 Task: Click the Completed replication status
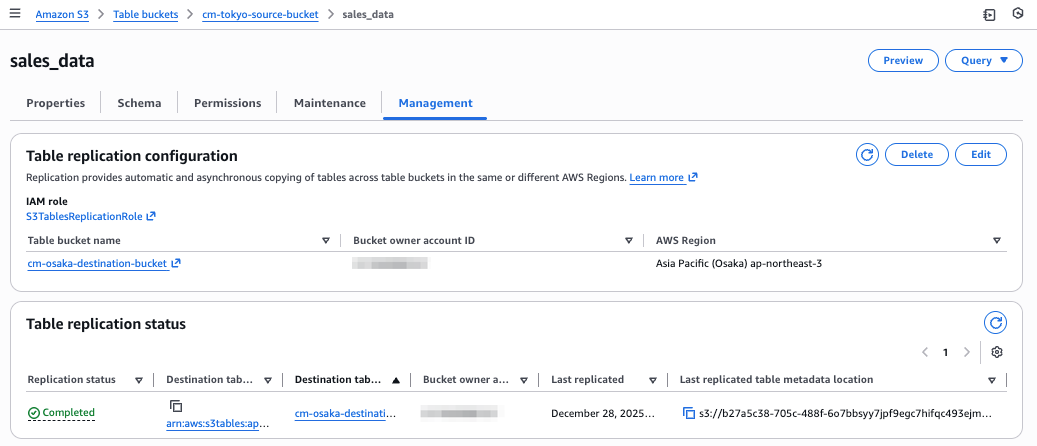tap(62, 413)
